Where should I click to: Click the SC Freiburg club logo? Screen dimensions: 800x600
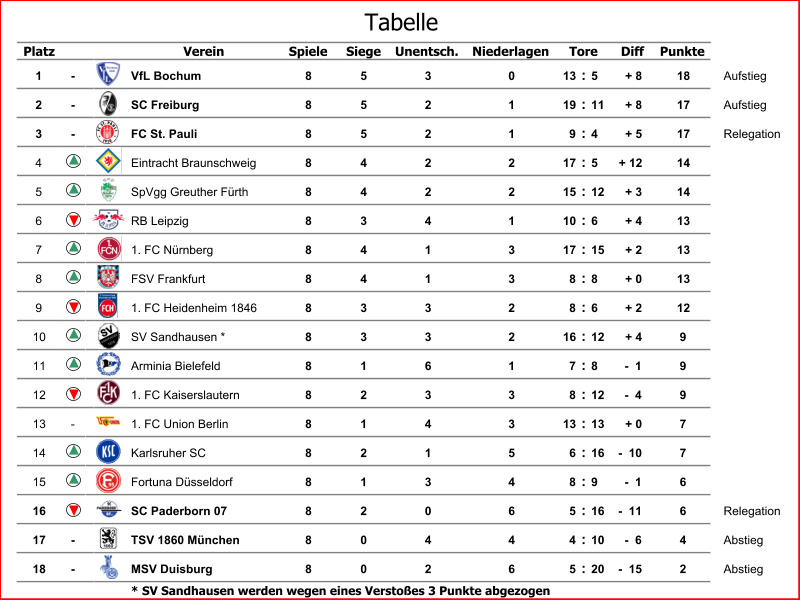click(x=108, y=104)
